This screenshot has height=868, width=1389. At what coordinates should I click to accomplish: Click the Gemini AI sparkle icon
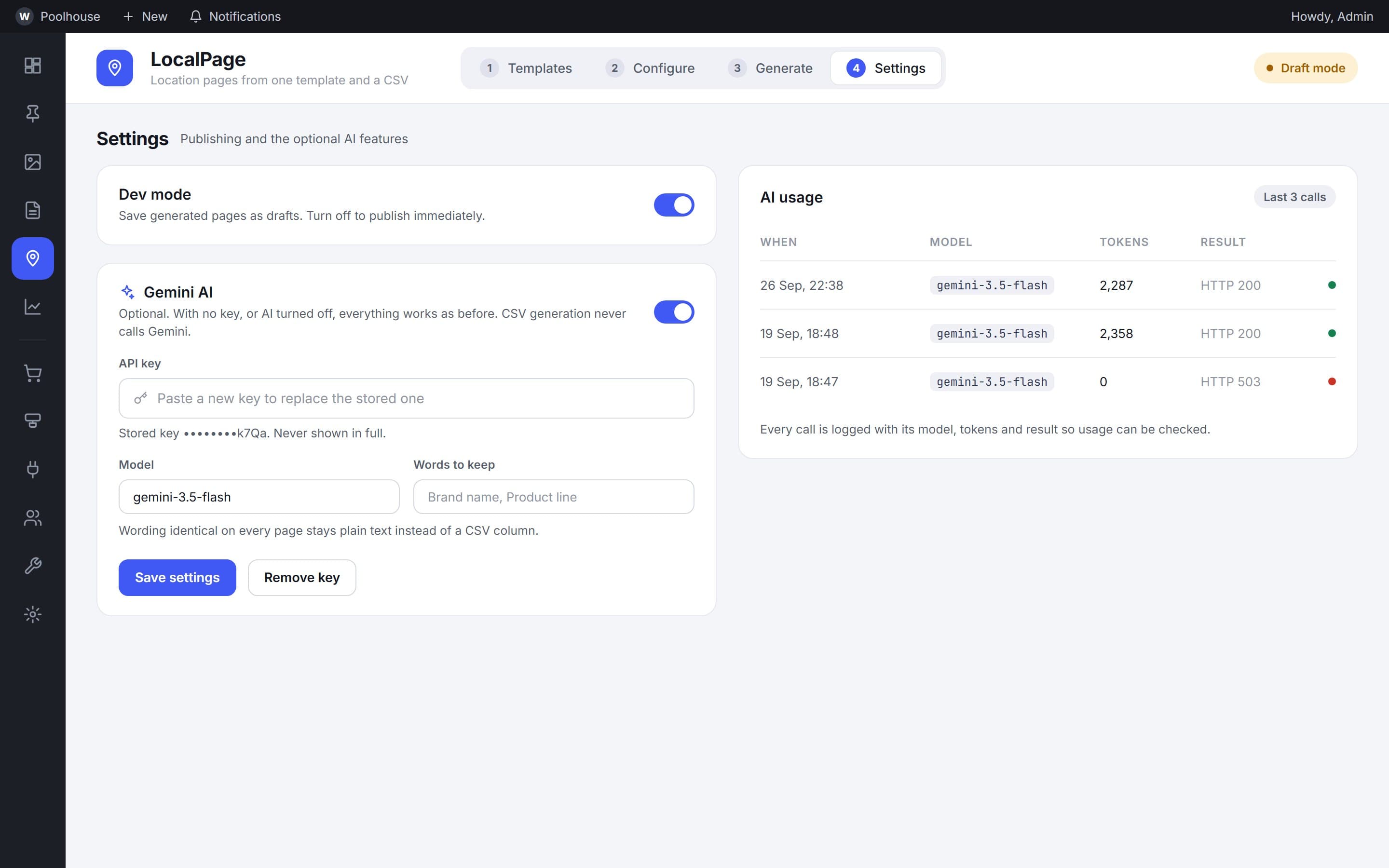127,292
